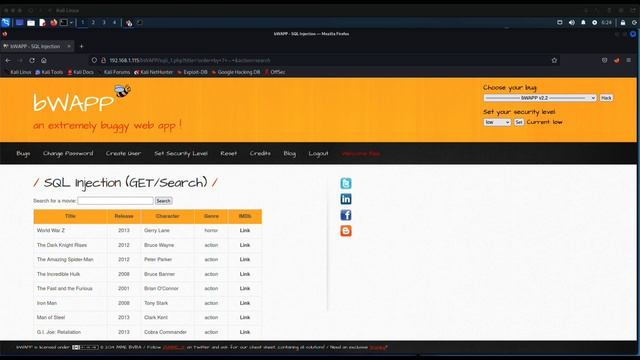The height and width of the screenshot is (360, 640).
Task: Click the Reset menu item
Action: tap(229, 153)
